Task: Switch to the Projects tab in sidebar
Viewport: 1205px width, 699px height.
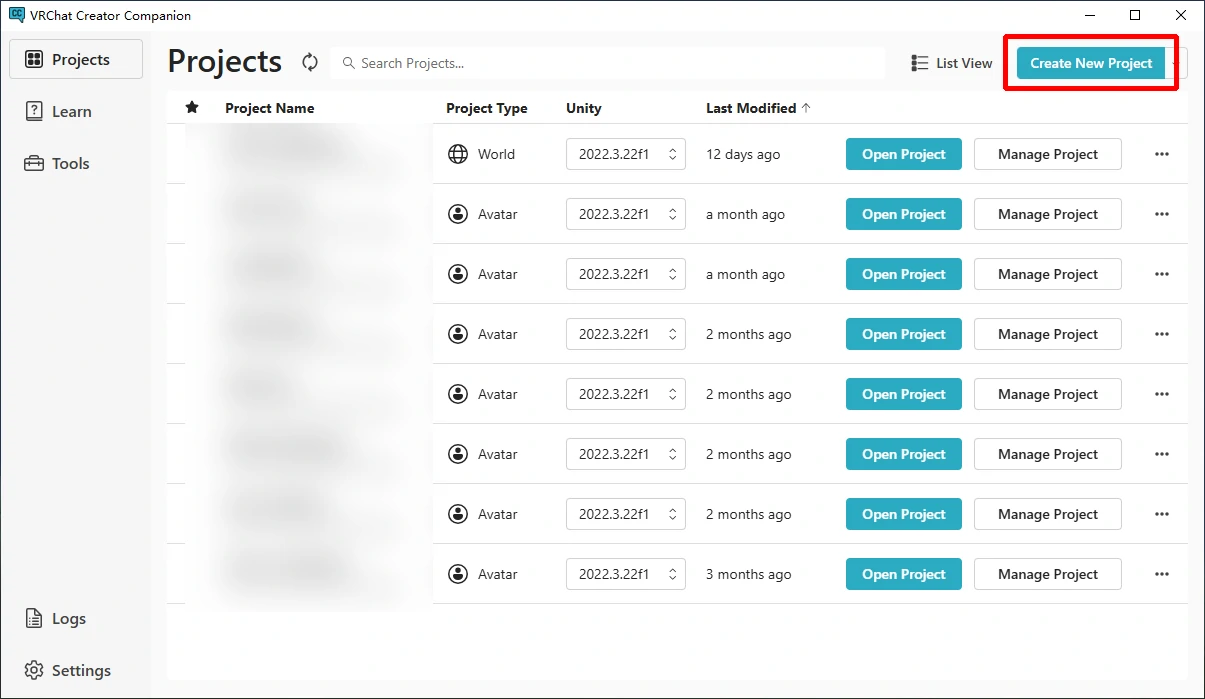Action: click(x=76, y=59)
